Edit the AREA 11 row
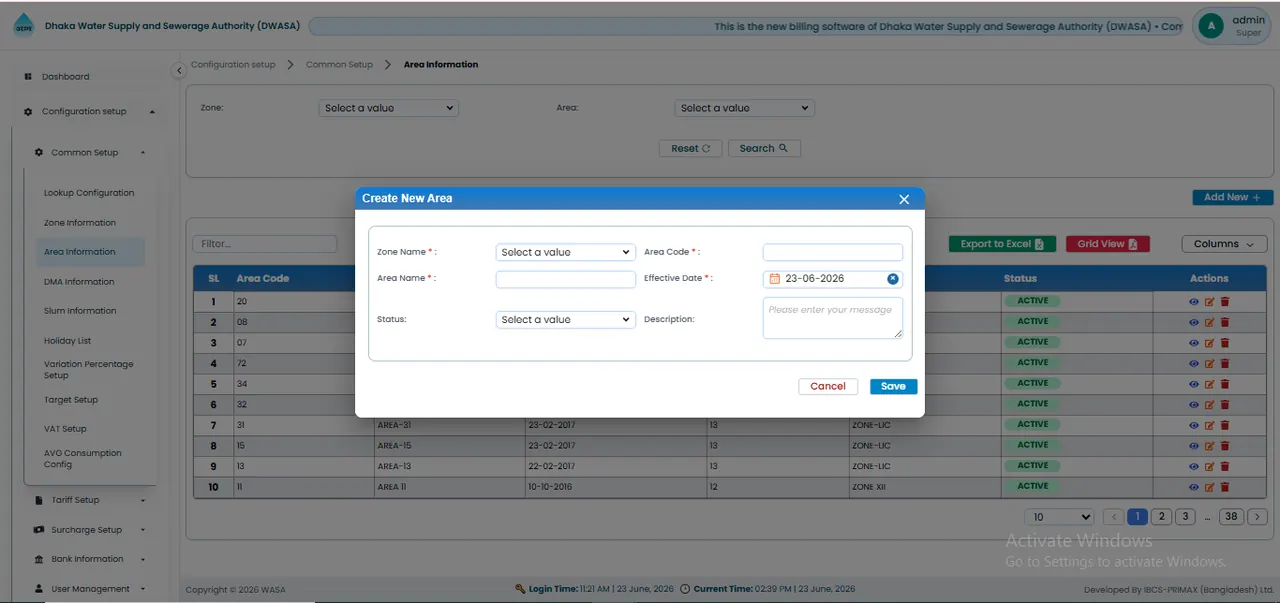Viewport: 1280px width, 603px height. pos(1209,487)
